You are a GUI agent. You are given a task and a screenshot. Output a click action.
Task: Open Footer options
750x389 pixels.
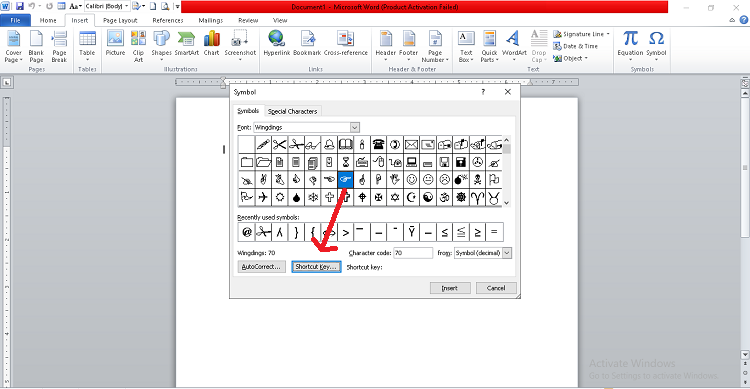click(408, 46)
